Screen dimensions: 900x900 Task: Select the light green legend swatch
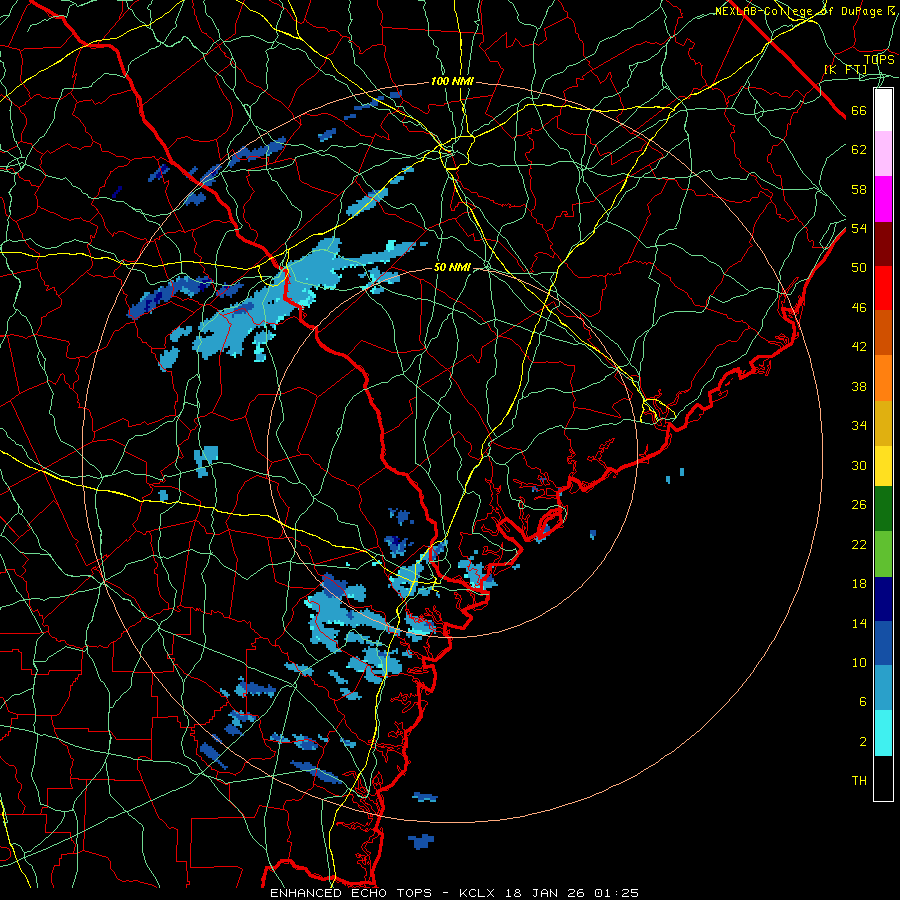[x=883, y=553]
